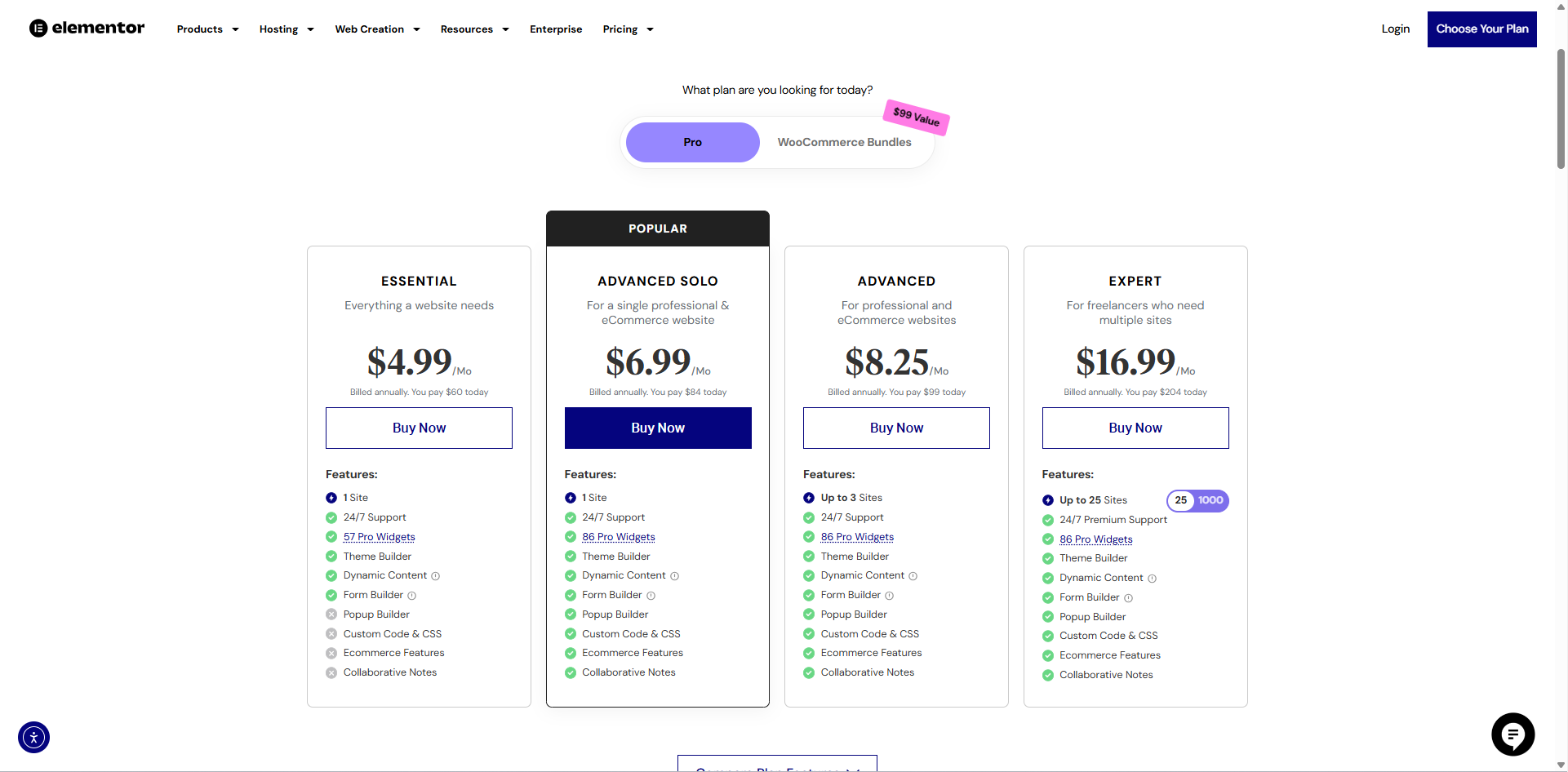This screenshot has width=1568, height=772.
Task: Open the live chat bubble icon
Action: [x=1512, y=734]
